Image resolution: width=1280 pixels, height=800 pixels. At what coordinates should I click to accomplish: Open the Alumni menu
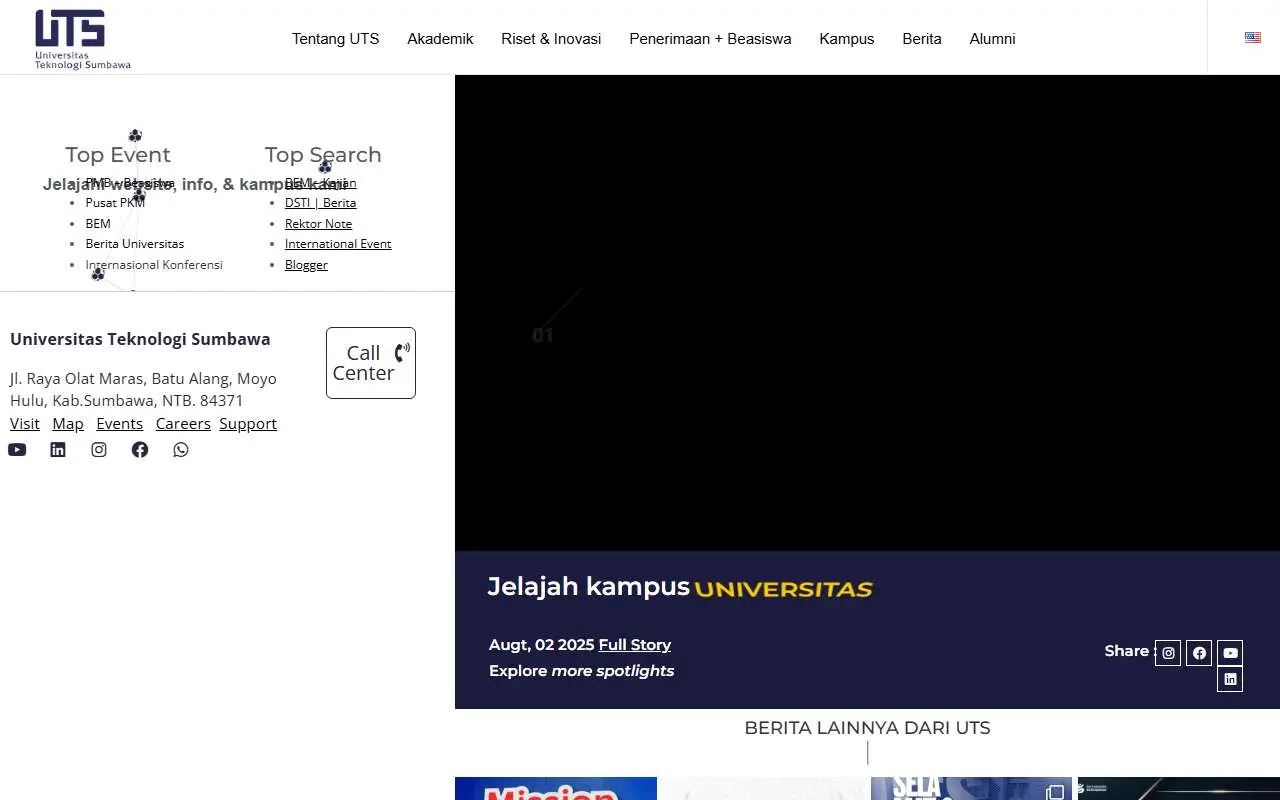click(x=992, y=39)
